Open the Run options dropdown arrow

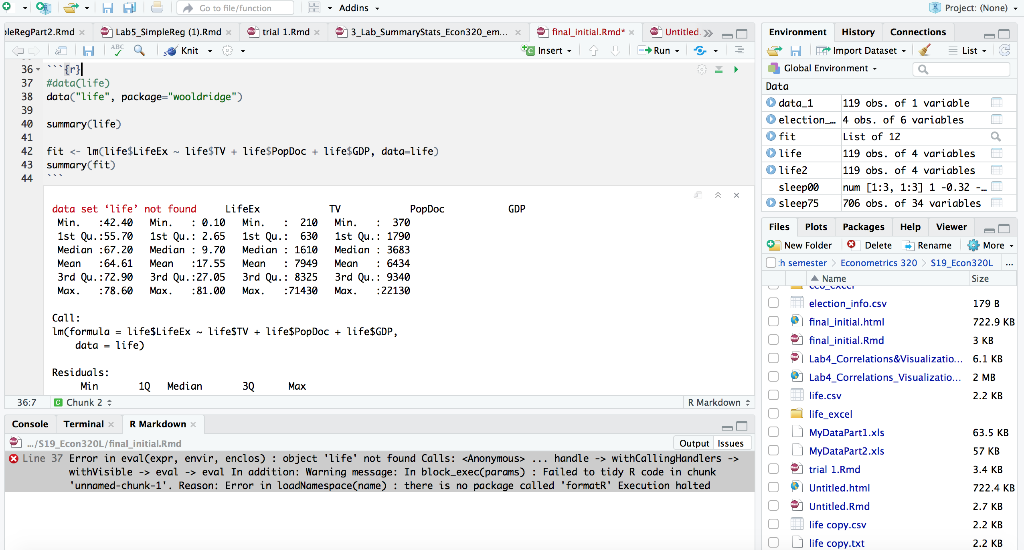click(677, 51)
